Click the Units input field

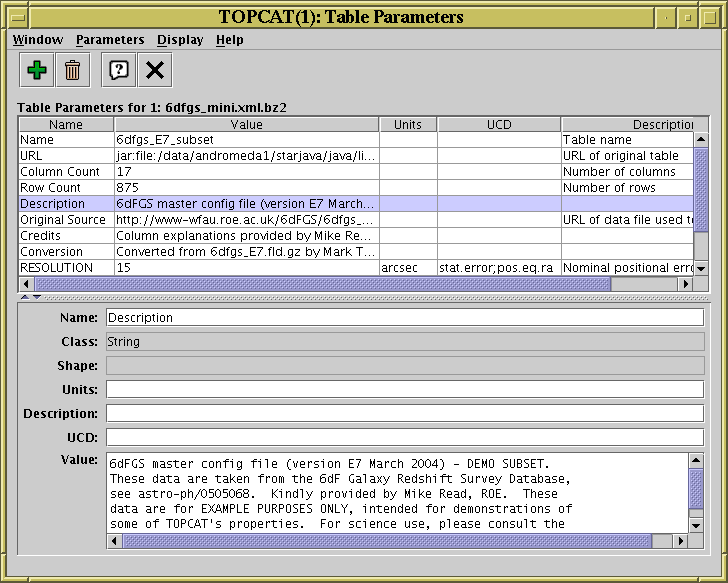405,390
